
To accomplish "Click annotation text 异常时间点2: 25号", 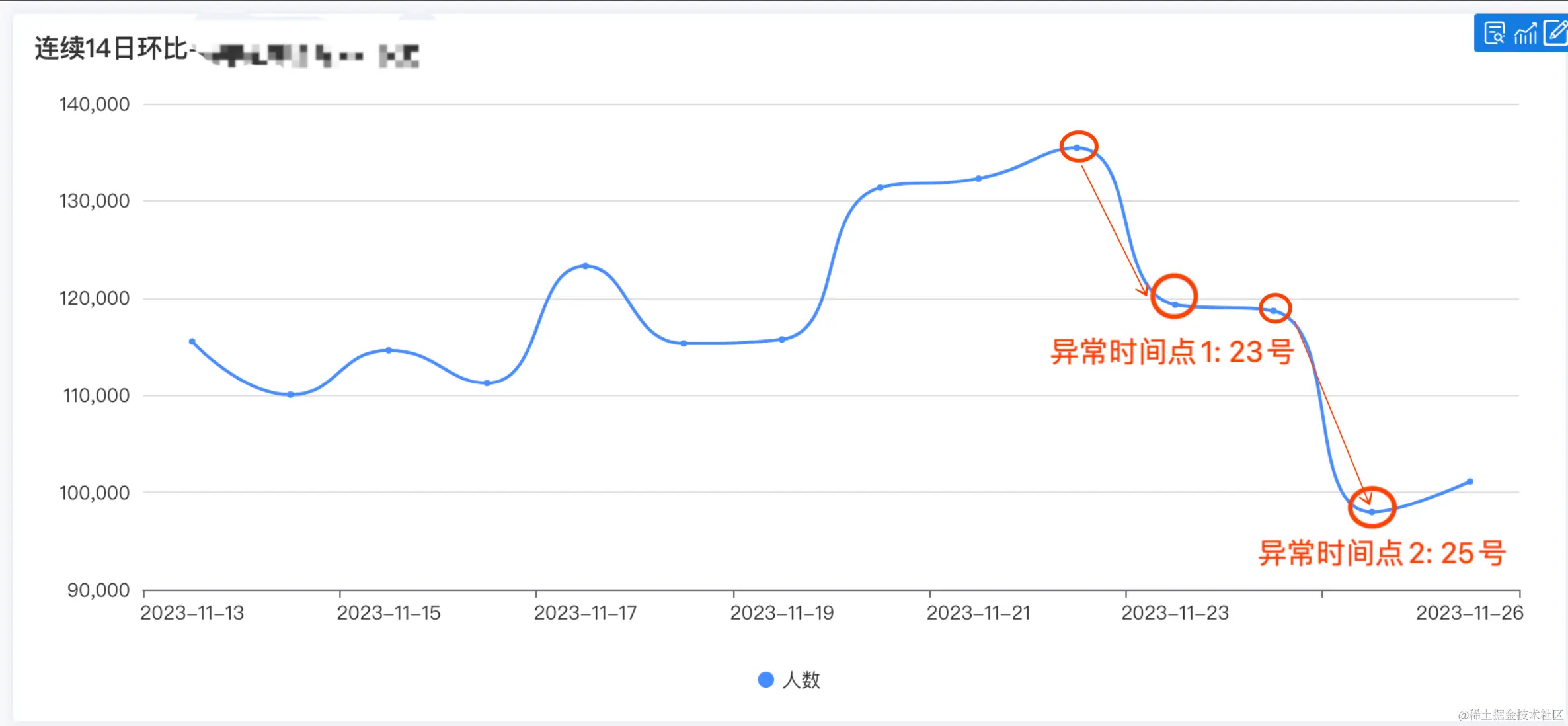I will click(x=1382, y=553).
